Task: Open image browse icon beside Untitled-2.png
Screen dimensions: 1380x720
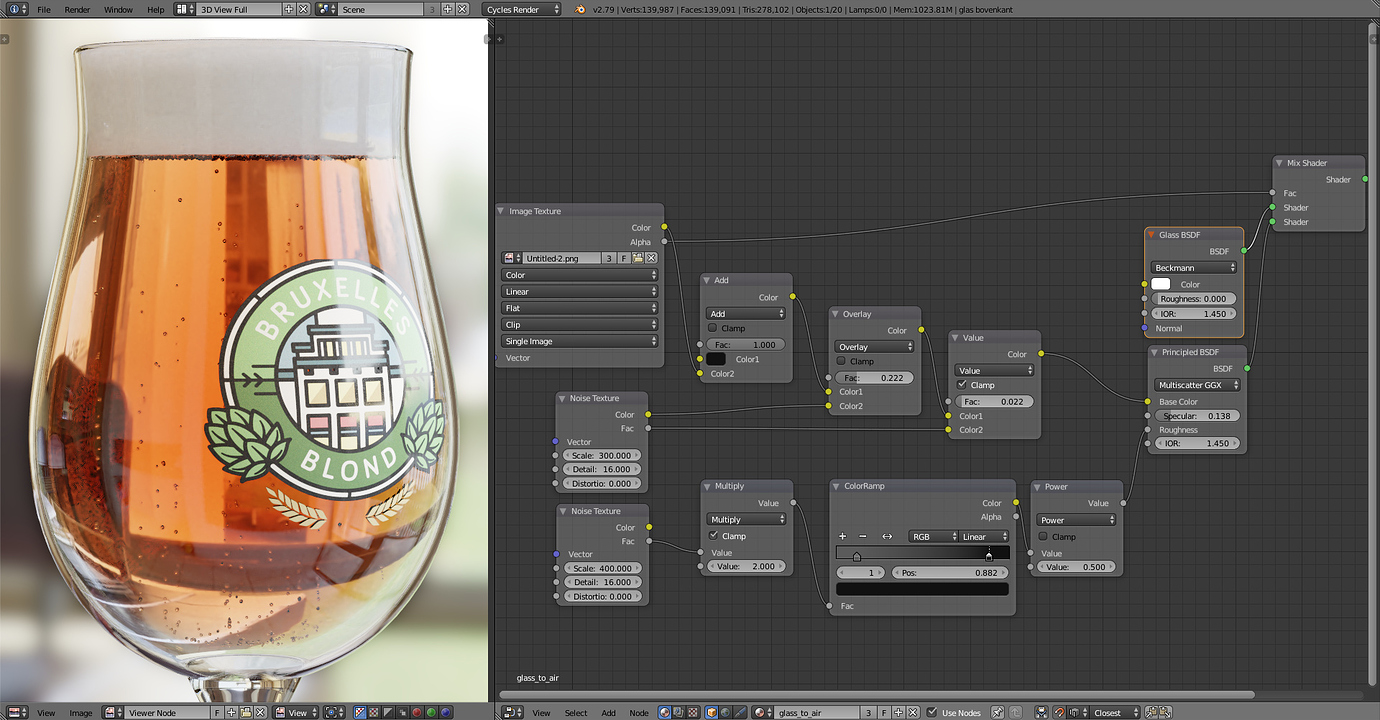Action: pyautogui.click(x=511, y=258)
